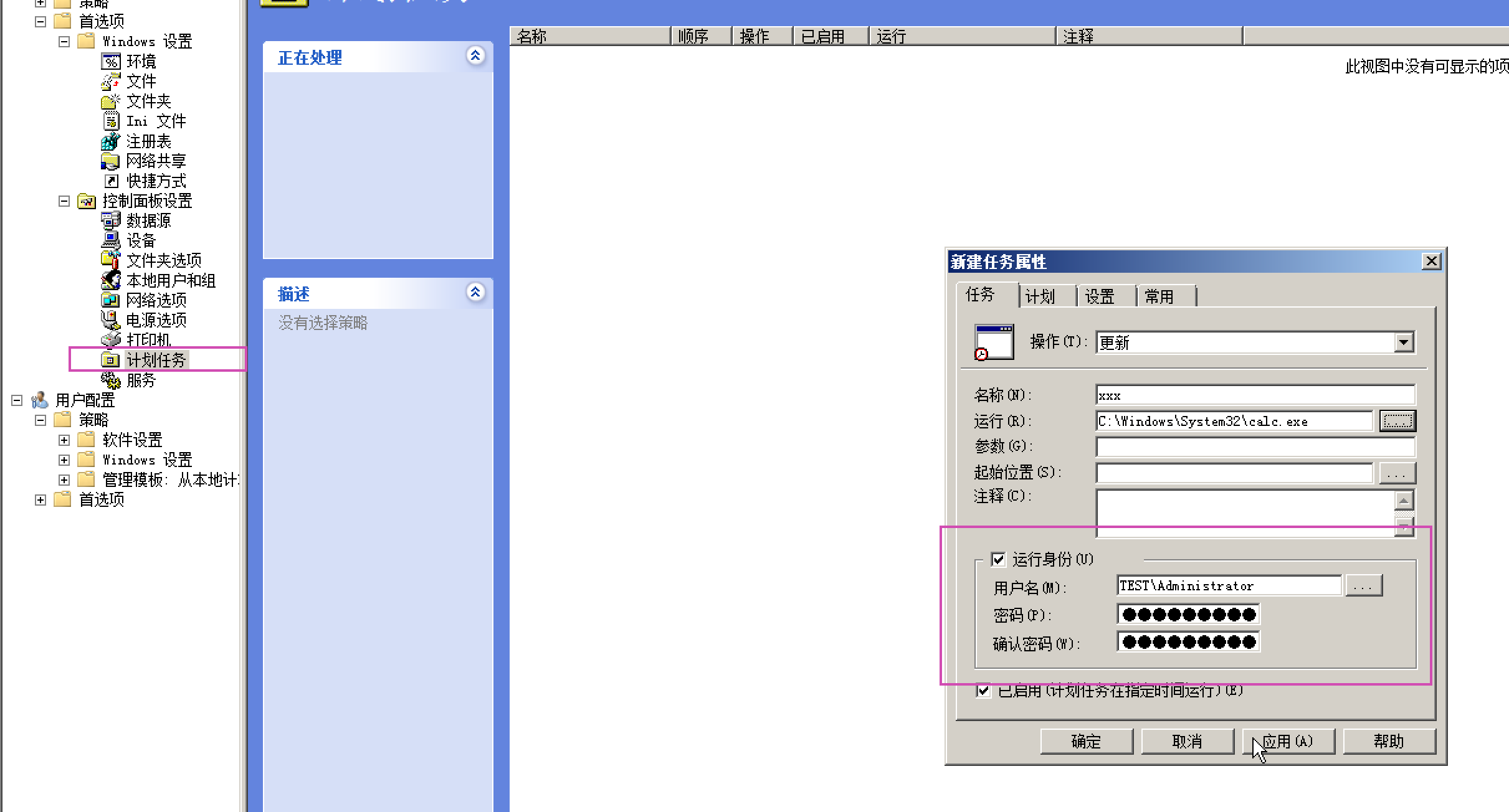Screen dimensions: 1509x812
Task: Select the 快捷方式 icon
Action: (155, 181)
